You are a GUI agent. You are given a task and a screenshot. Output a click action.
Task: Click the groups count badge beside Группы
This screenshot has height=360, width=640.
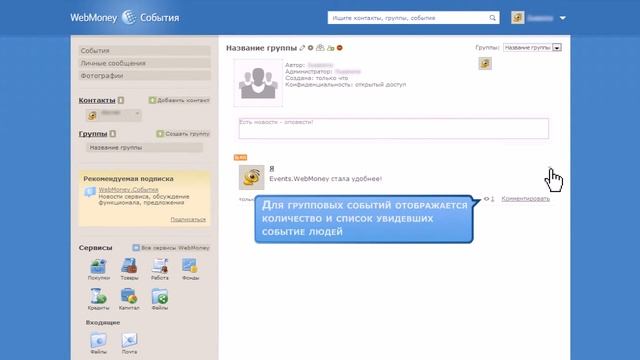113,133
